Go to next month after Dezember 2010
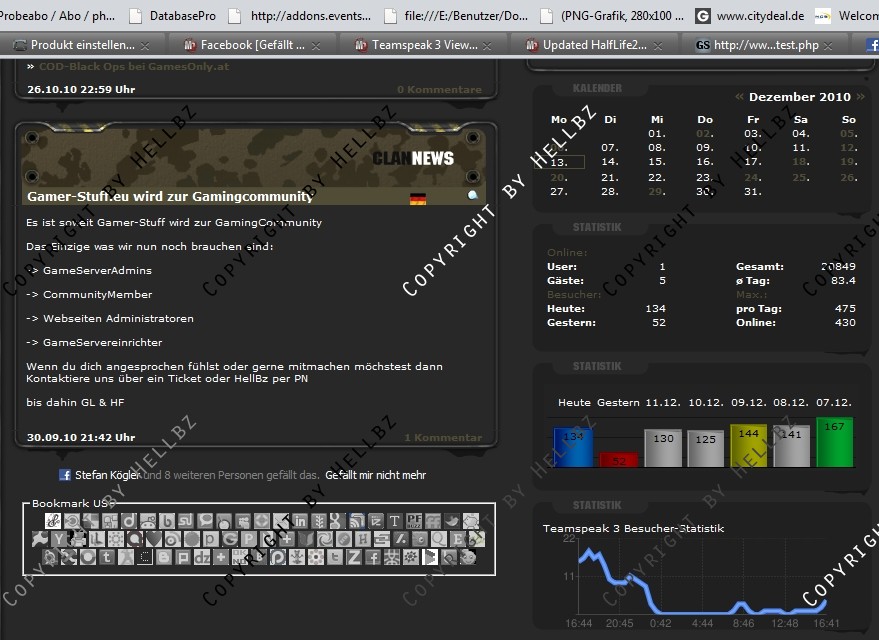 pos(859,97)
